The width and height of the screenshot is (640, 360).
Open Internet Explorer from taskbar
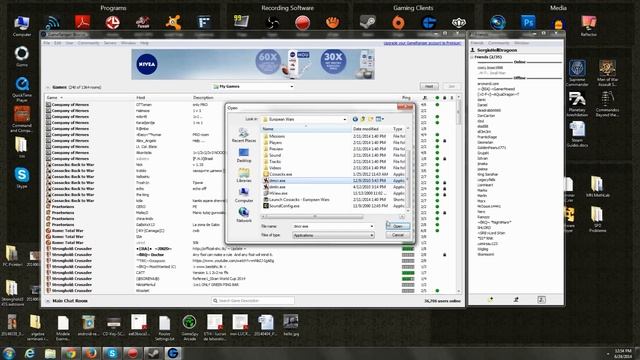coord(30,353)
